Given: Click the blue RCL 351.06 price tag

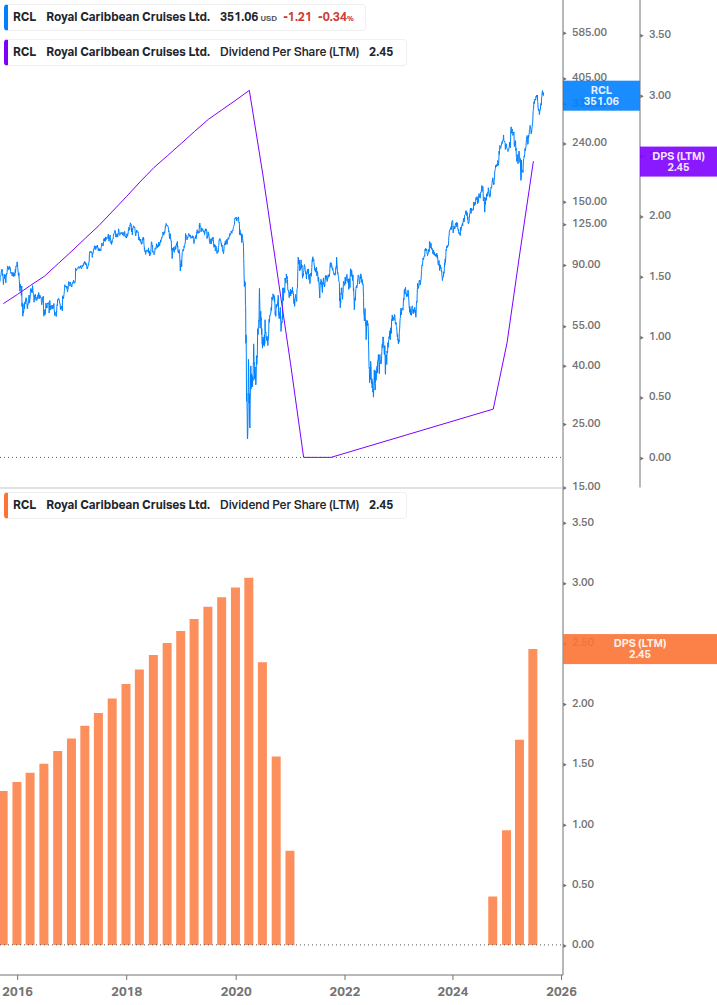Looking at the screenshot, I should pos(601,95).
